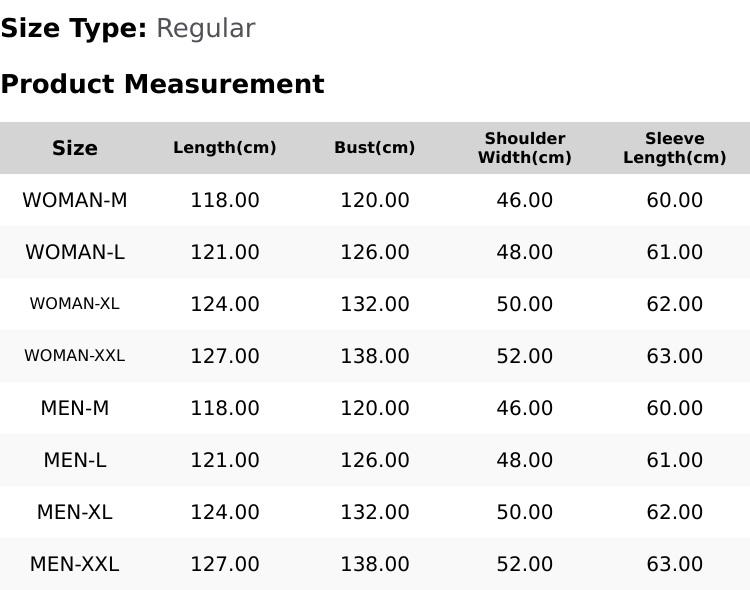The height and width of the screenshot is (590, 750).
Task: Select the Shoulder Width(cm) header
Action: click(x=525, y=148)
